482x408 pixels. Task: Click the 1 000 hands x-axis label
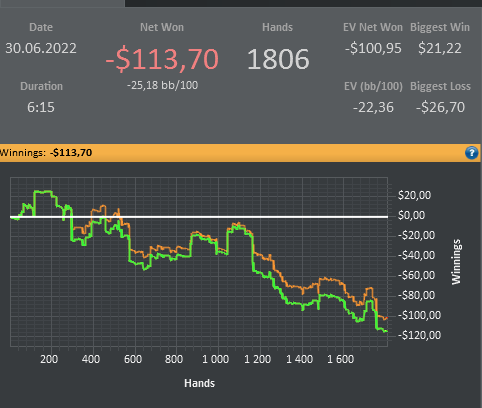pos(215,359)
